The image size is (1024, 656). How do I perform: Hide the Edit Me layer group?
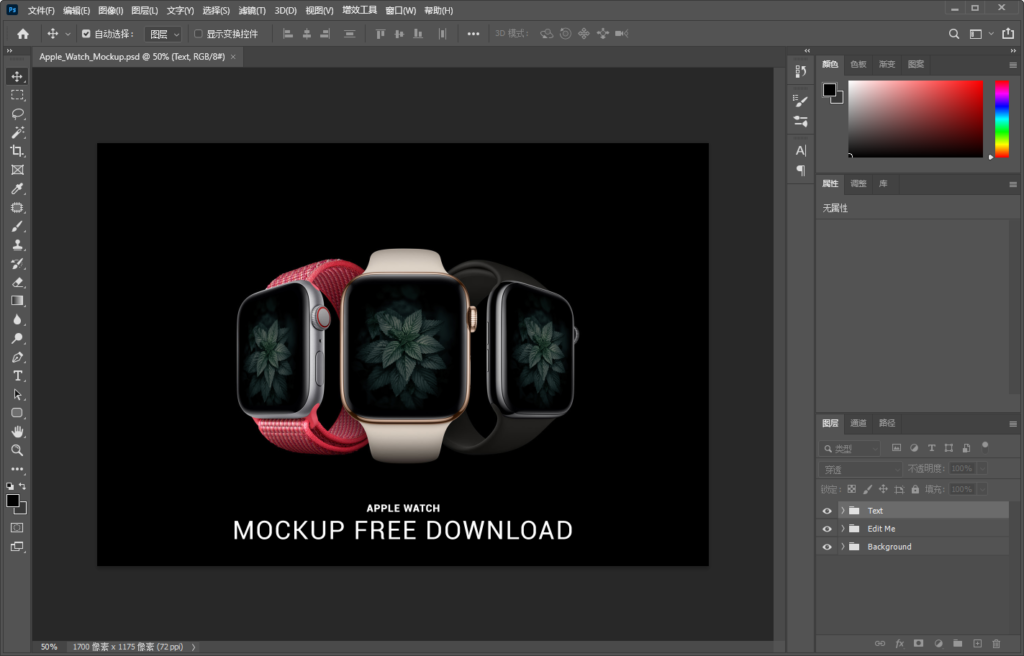(x=827, y=529)
